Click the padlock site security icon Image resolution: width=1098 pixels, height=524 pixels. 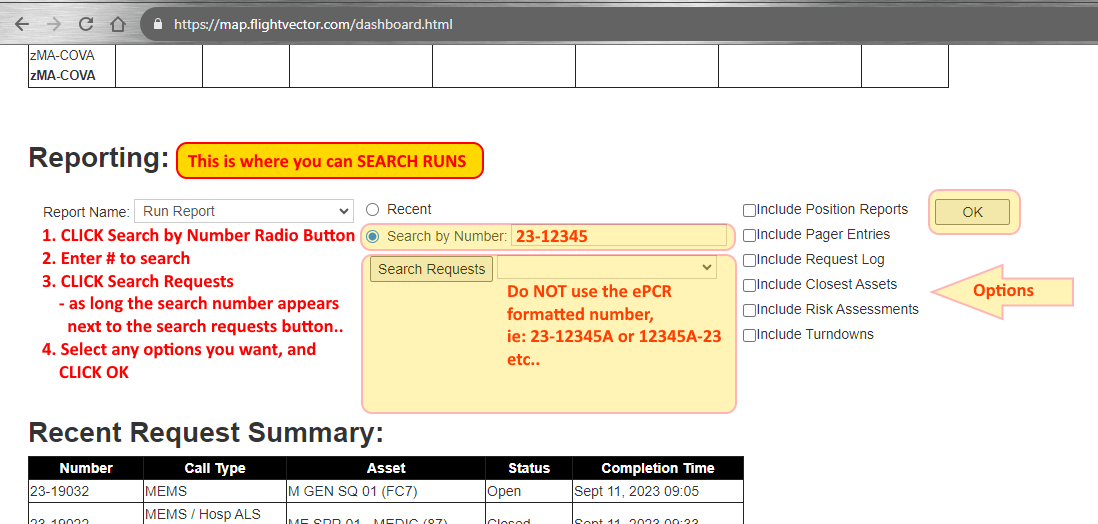(157, 24)
